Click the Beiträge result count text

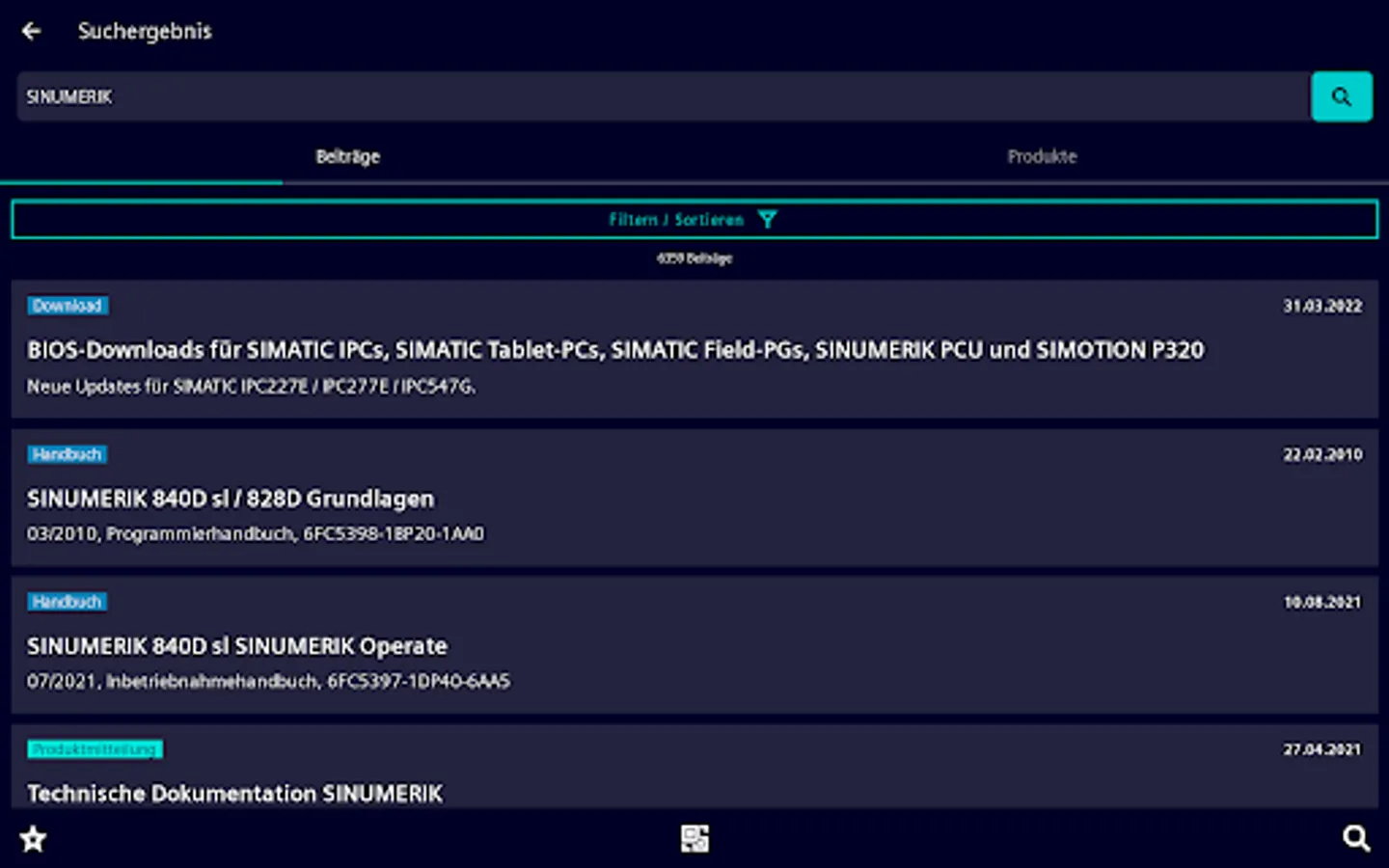tap(694, 258)
